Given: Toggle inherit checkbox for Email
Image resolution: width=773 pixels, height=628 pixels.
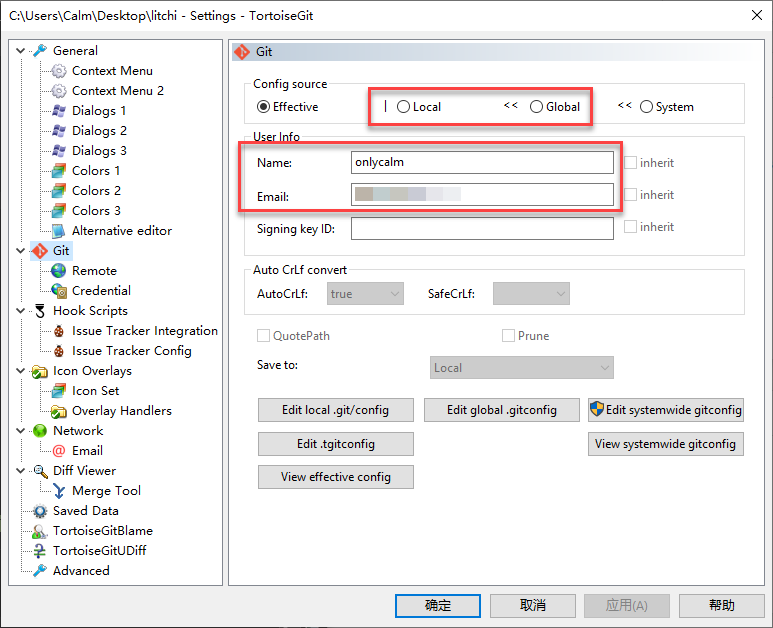Looking at the screenshot, I should point(631,195).
